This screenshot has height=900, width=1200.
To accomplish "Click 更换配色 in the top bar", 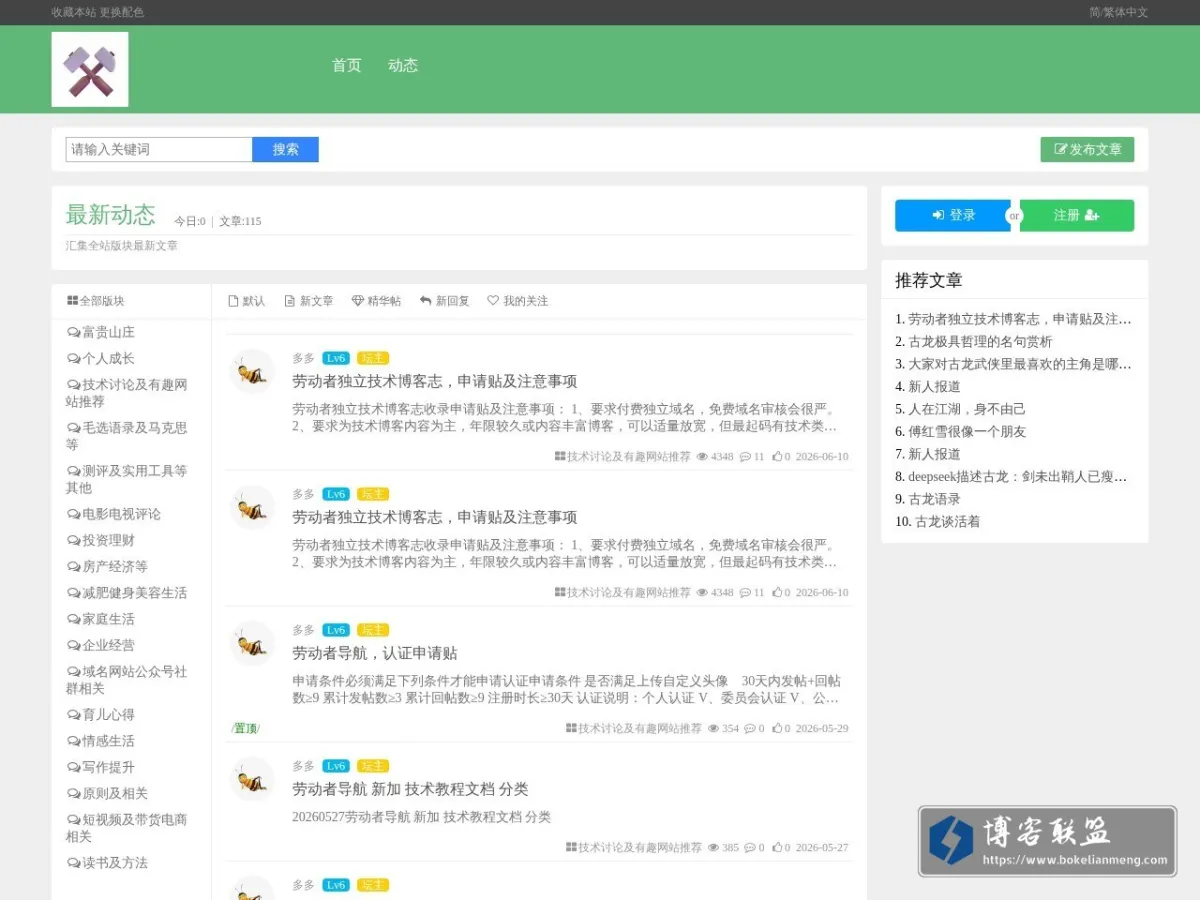I will click(122, 12).
